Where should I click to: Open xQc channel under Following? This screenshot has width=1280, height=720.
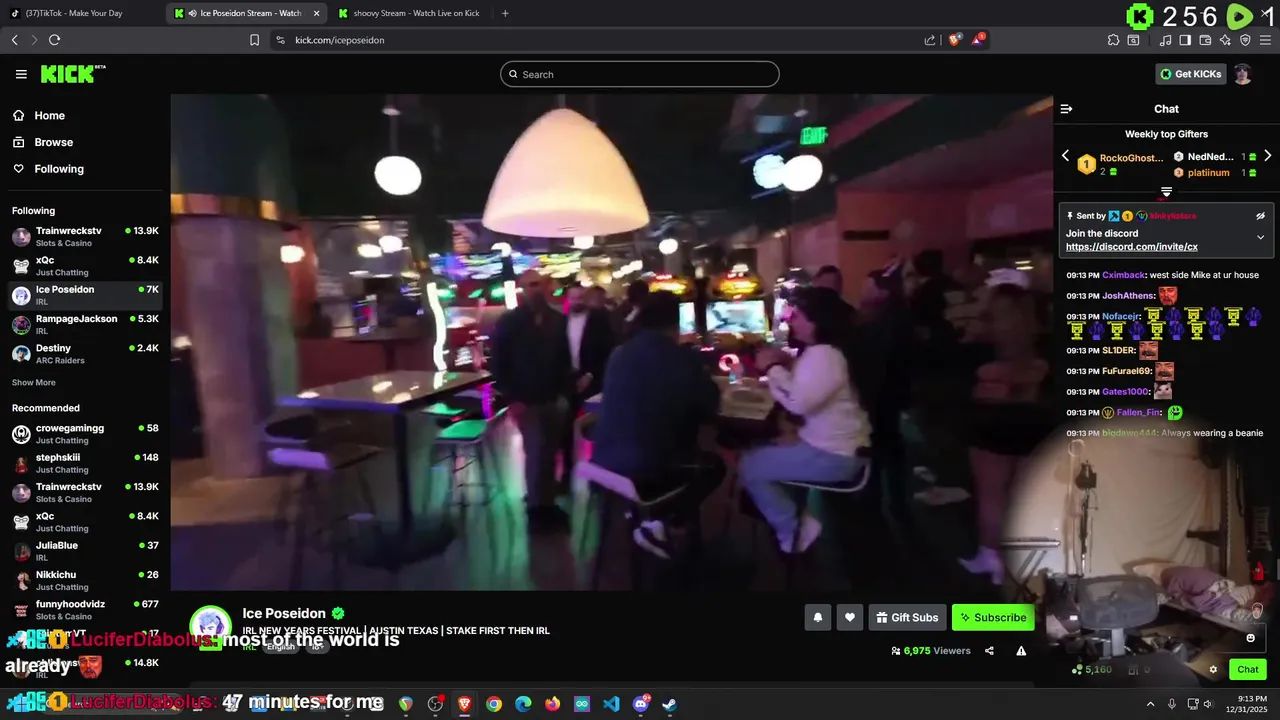pyautogui.click(x=85, y=266)
